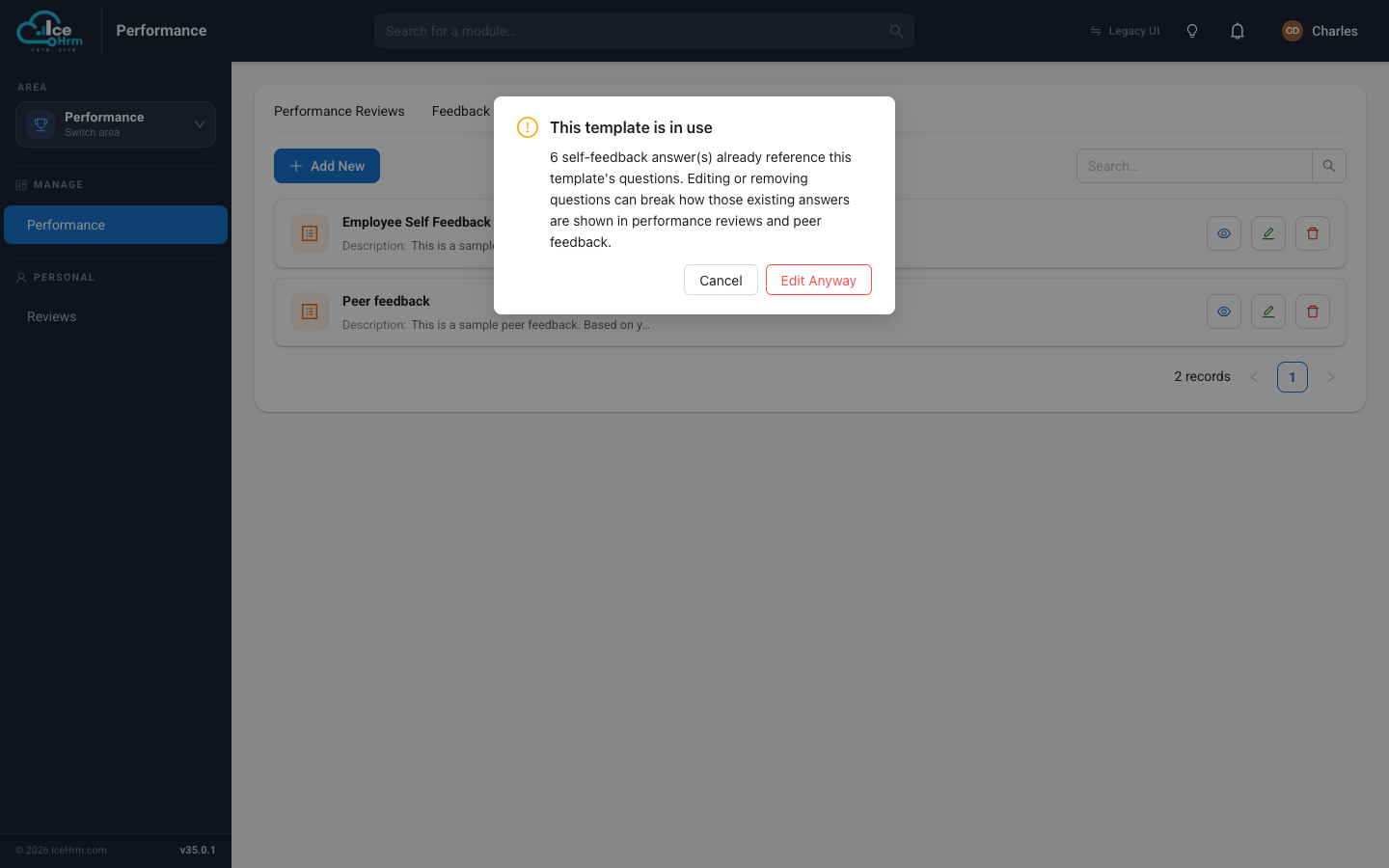
Task: Open the Charles user menu
Action: 1320,31
